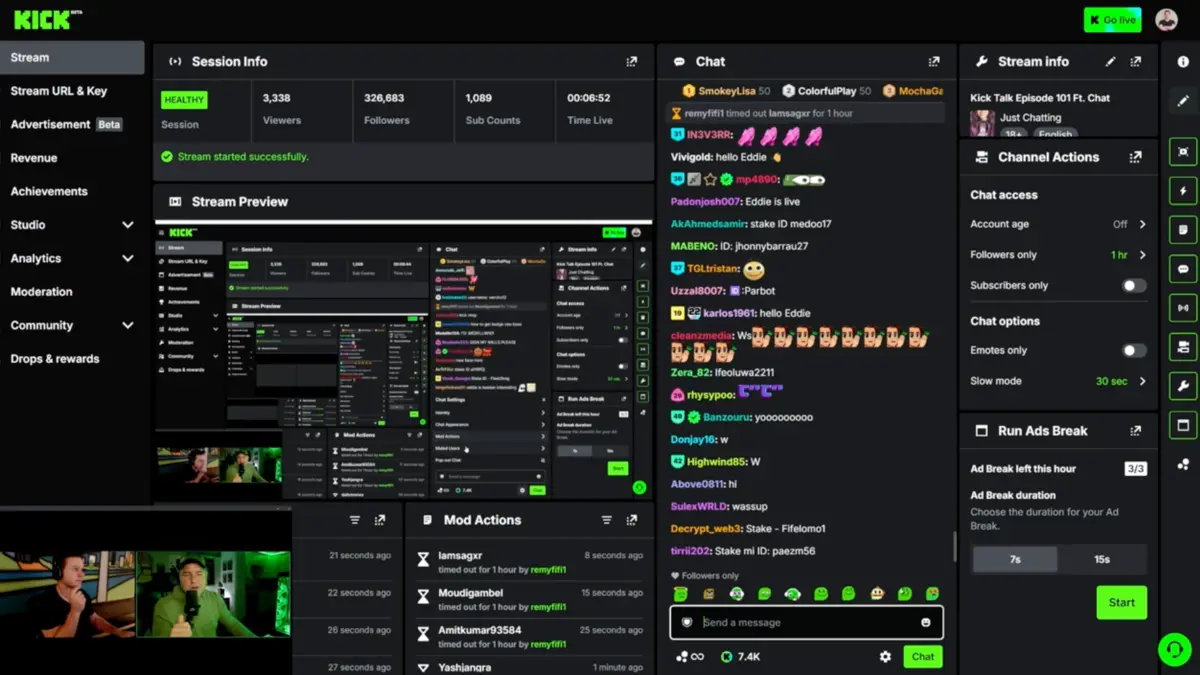Click the Send a message field
Image resolution: width=1200 pixels, height=675 pixels.
pyautogui.click(x=805, y=622)
